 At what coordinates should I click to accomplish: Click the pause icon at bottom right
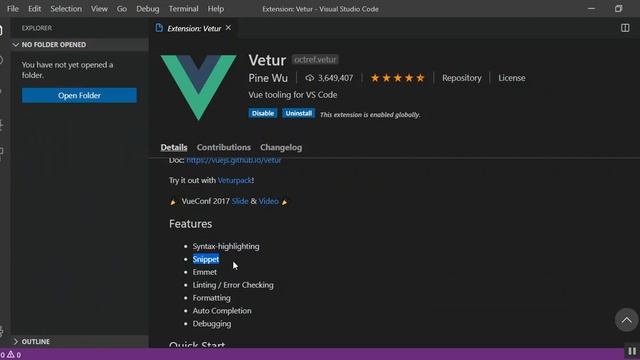pyautogui.click(x=632, y=351)
